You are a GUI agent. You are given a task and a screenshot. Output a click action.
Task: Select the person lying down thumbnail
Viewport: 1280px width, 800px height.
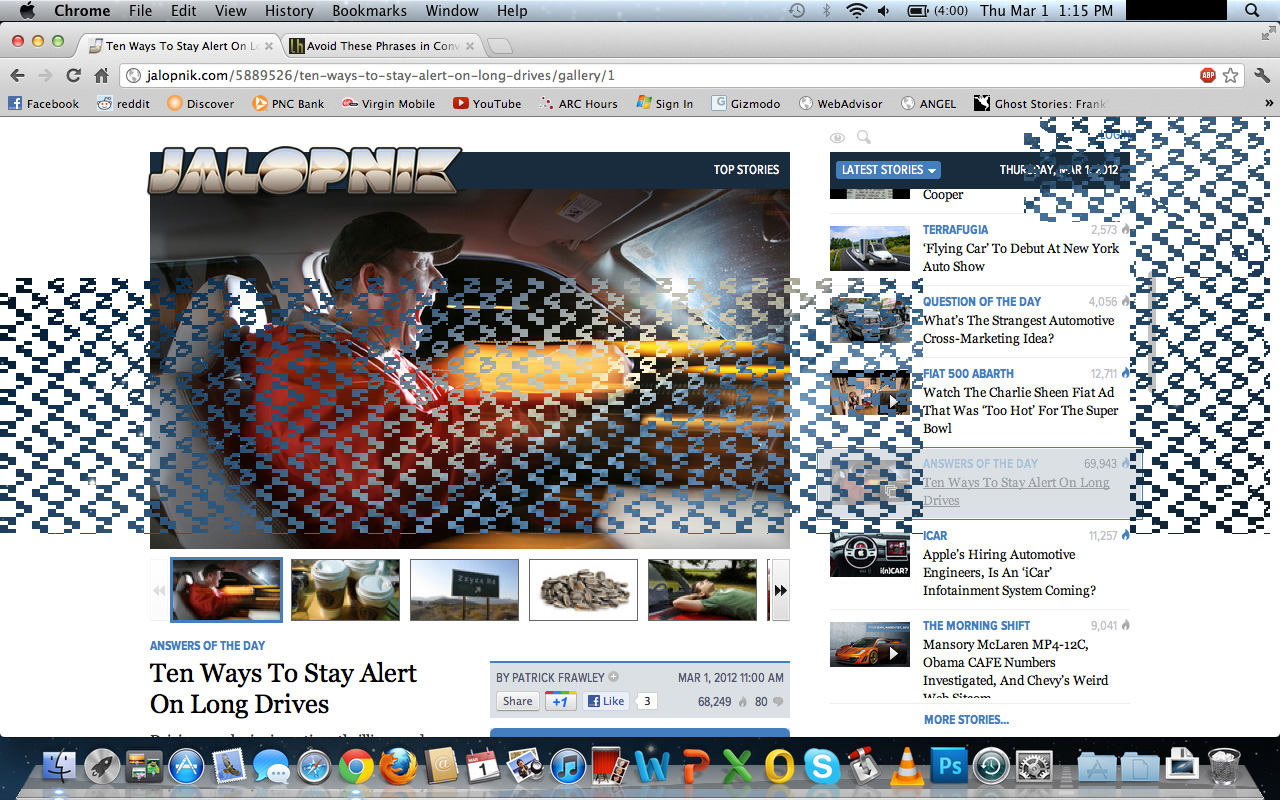[x=702, y=590]
